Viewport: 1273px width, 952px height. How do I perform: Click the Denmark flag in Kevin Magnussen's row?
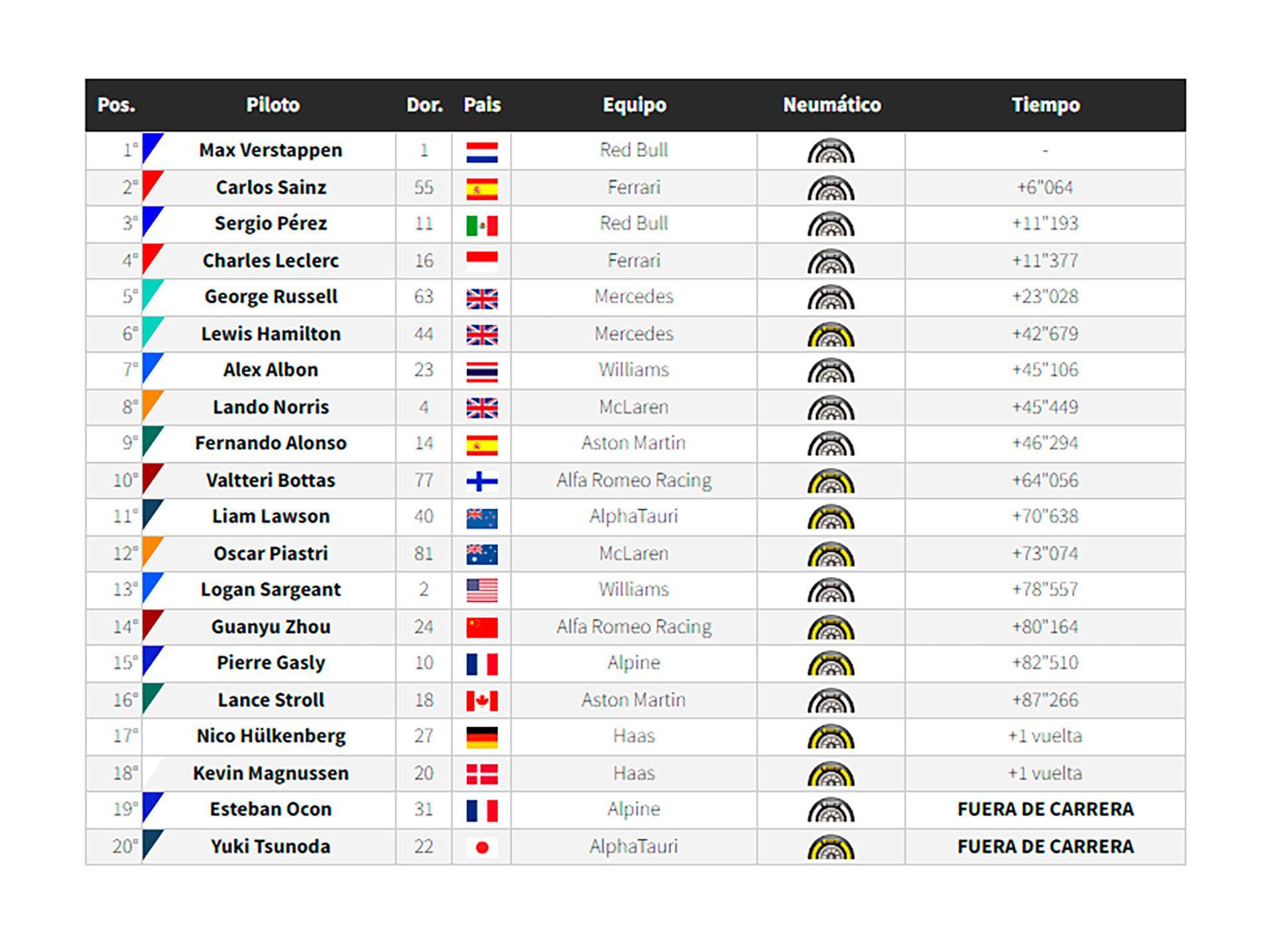point(481,774)
